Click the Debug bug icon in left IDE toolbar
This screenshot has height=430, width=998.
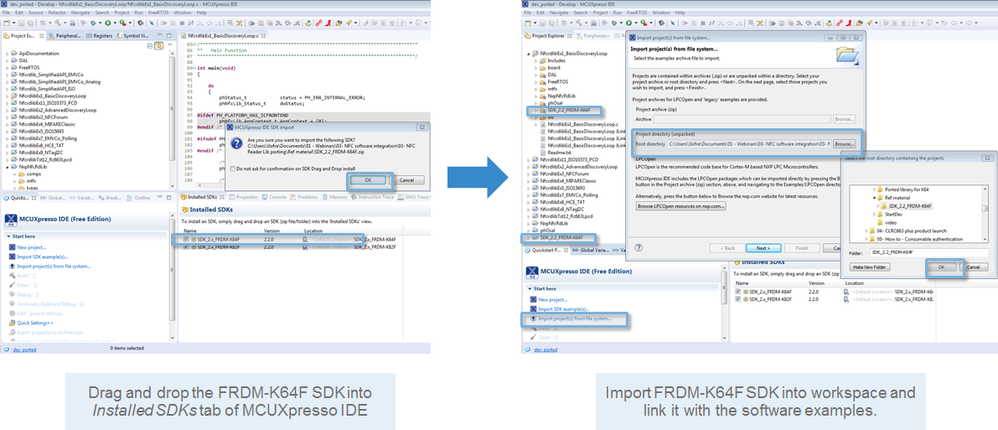(93, 23)
